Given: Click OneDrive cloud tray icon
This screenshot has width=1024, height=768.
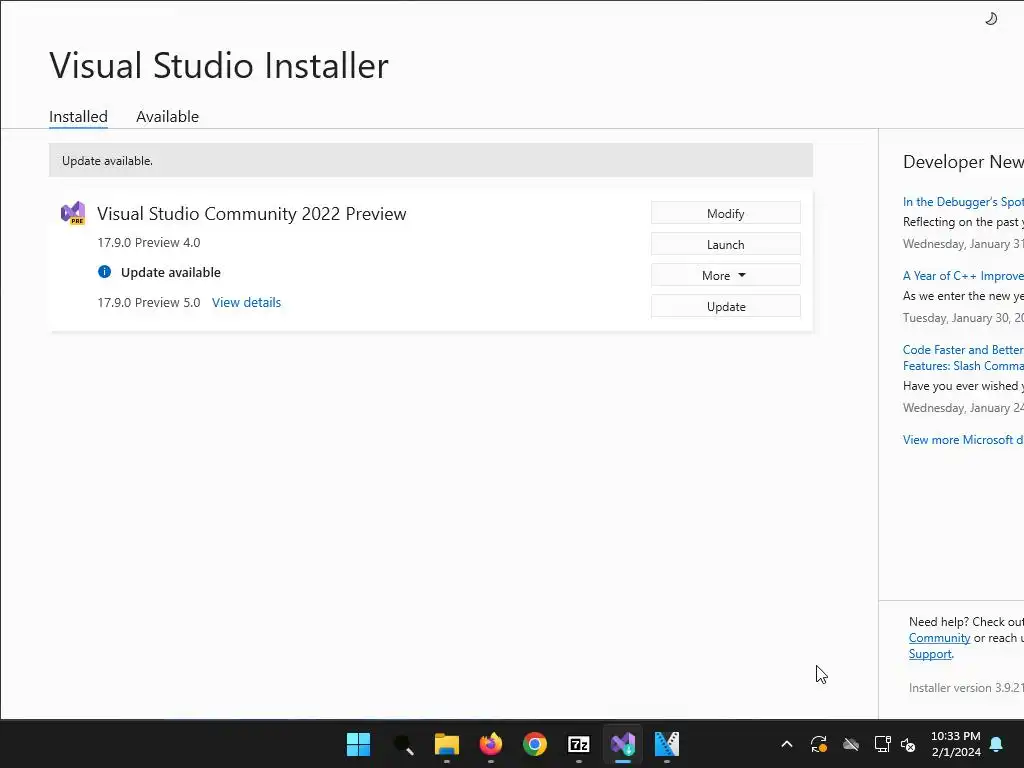Looking at the screenshot, I should pyautogui.click(x=850, y=744).
